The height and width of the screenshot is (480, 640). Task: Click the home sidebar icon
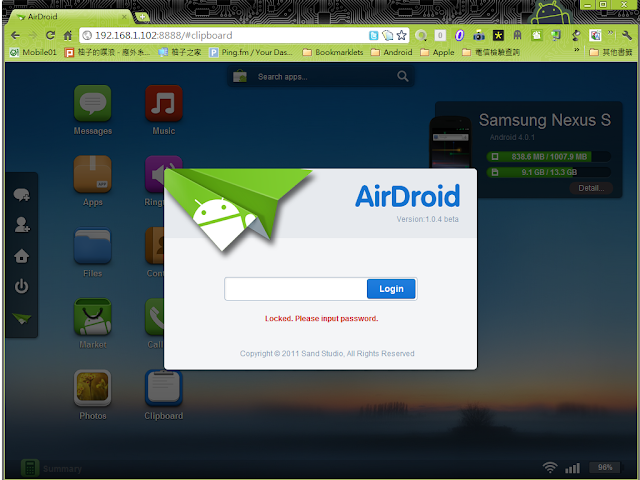[x=22, y=256]
